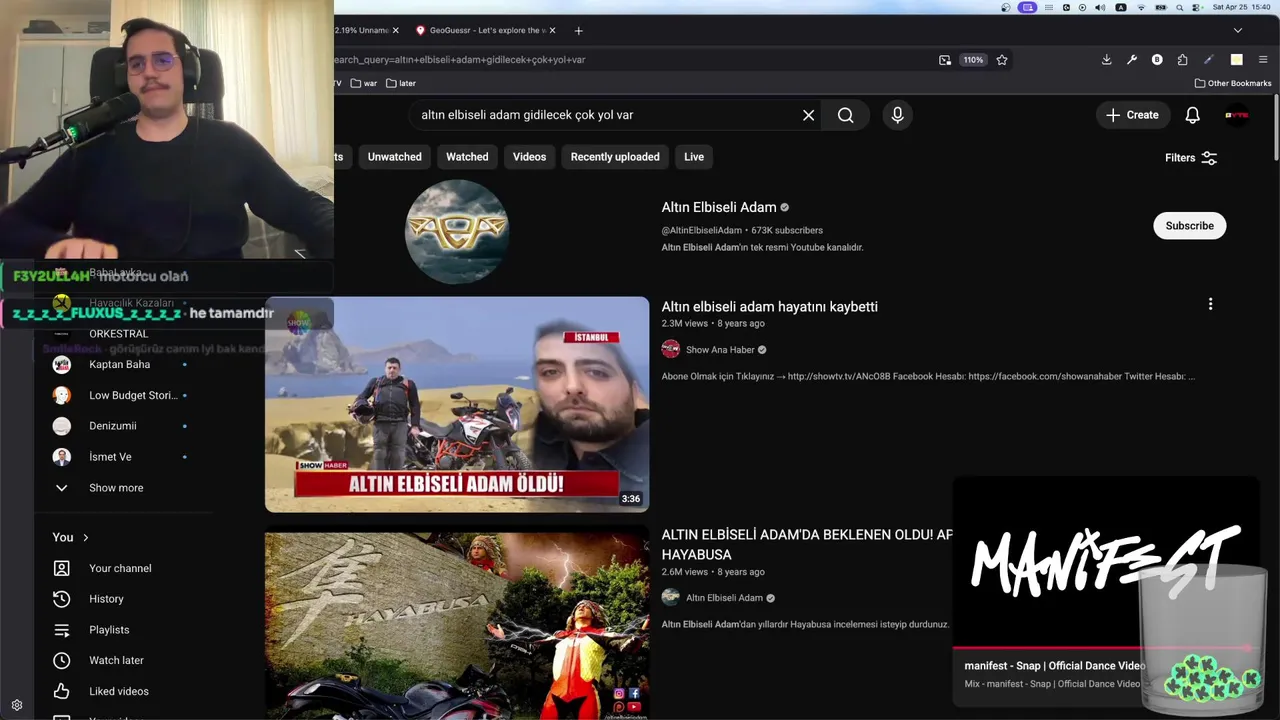The height and width of the screenshot is (720, 1280).
Task: Open Denizumii subscription
Action: pos(119,426)
